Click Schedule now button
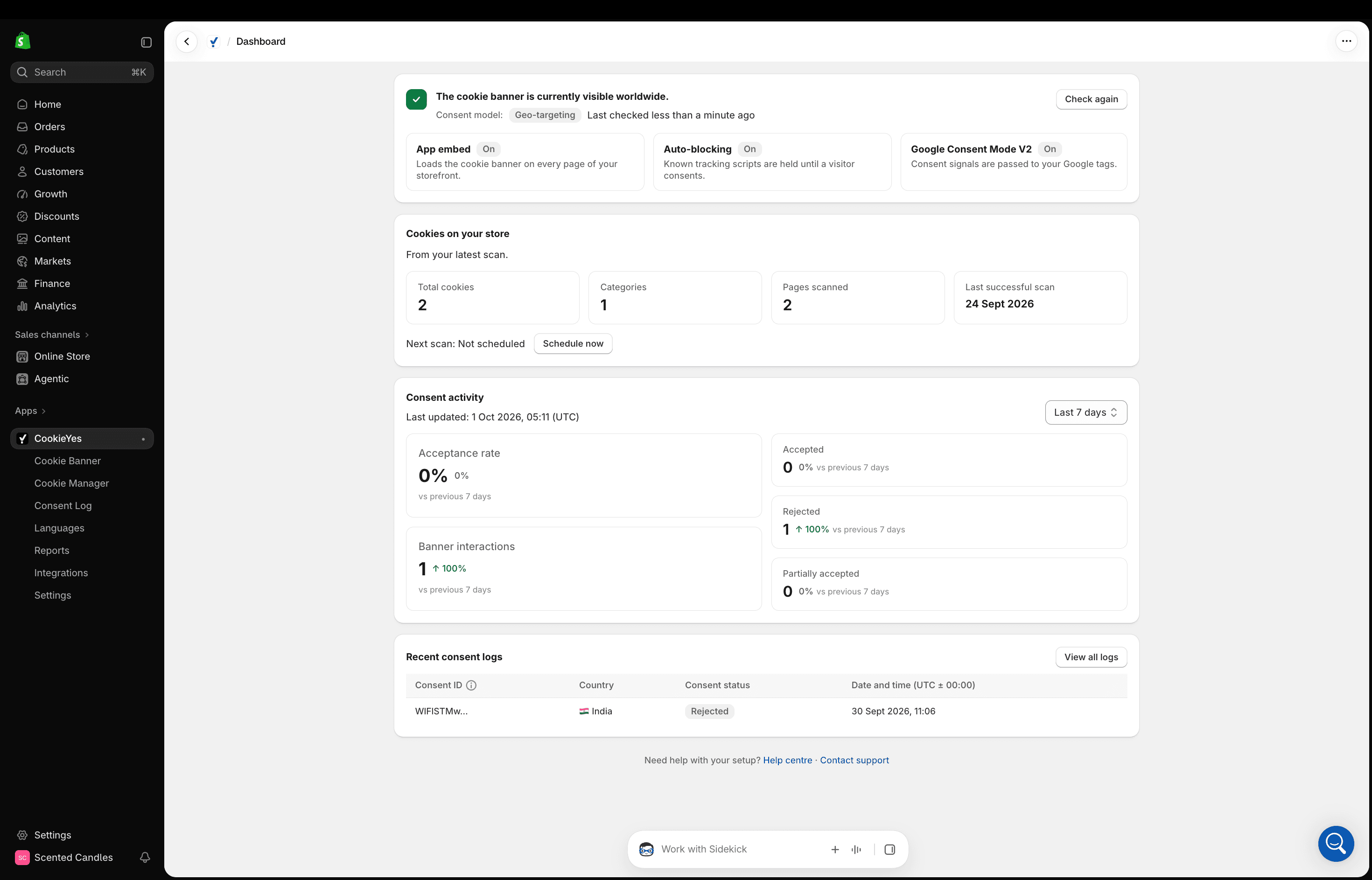The width and height of the screenshot is (1372, 880). 573,343
